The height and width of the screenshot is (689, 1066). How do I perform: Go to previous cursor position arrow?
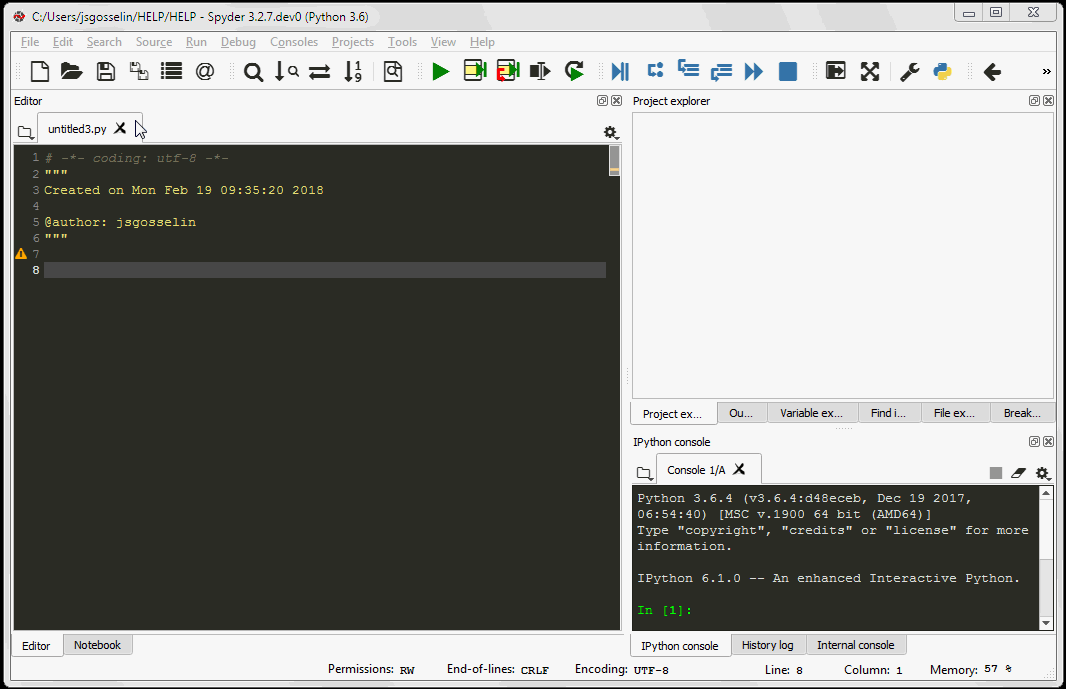(x=992, y=71)
